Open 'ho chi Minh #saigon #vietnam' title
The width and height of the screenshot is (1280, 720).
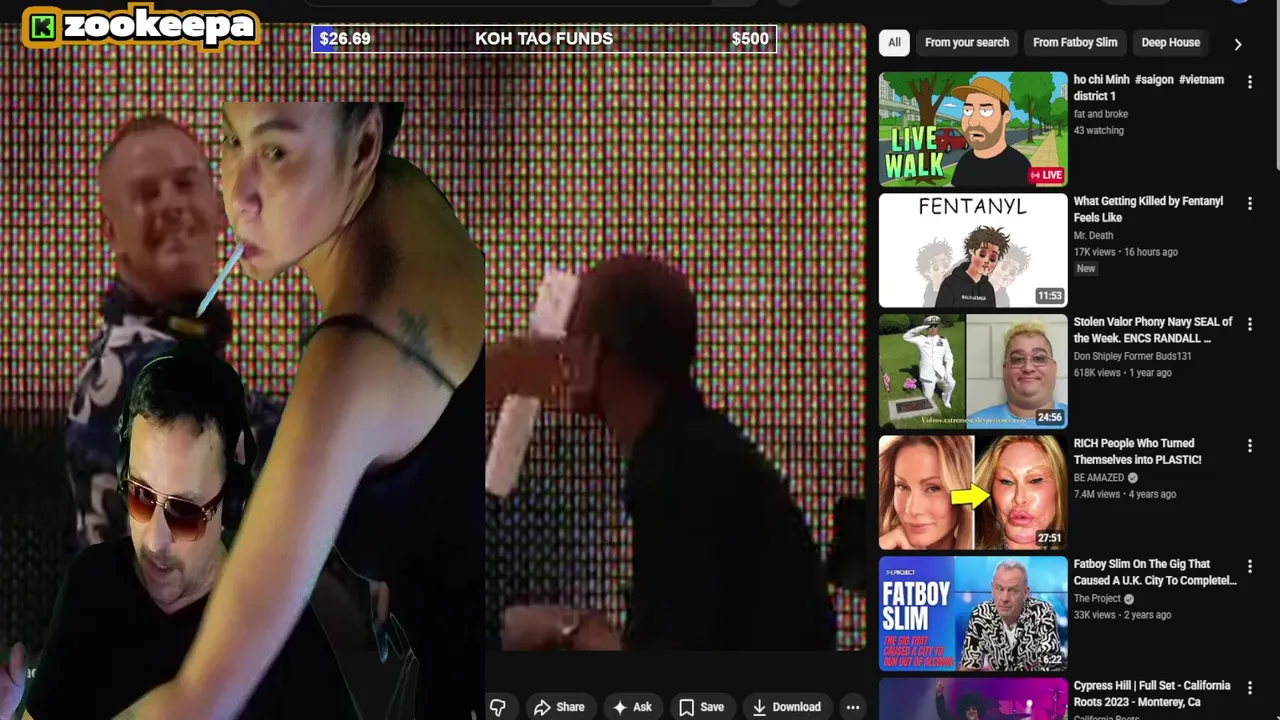coord(1149,88)
